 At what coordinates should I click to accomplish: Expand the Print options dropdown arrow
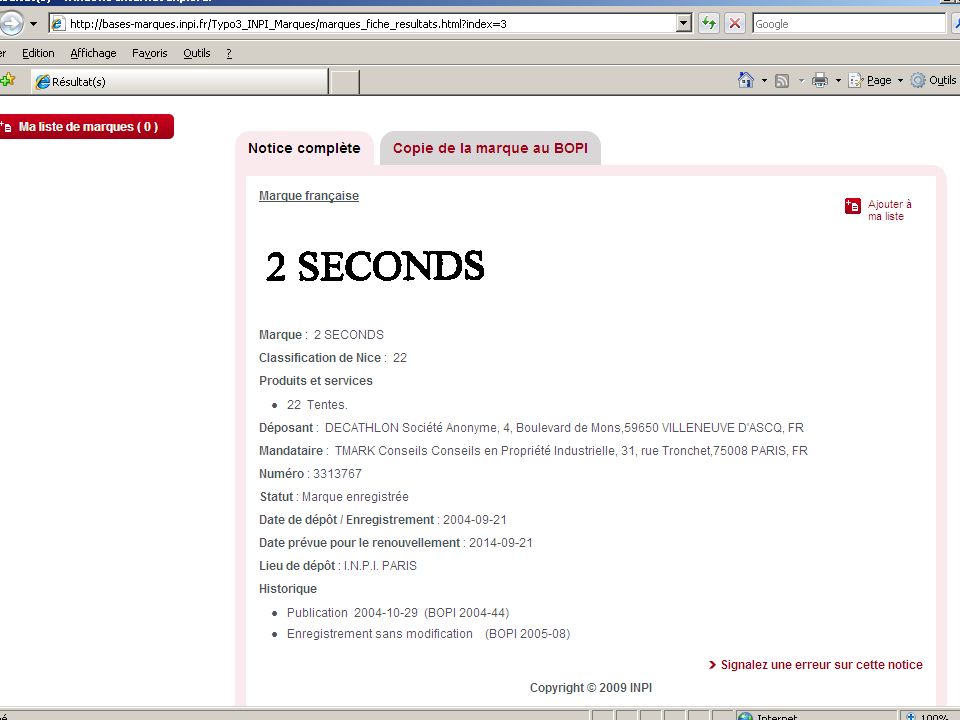(838, 81)
